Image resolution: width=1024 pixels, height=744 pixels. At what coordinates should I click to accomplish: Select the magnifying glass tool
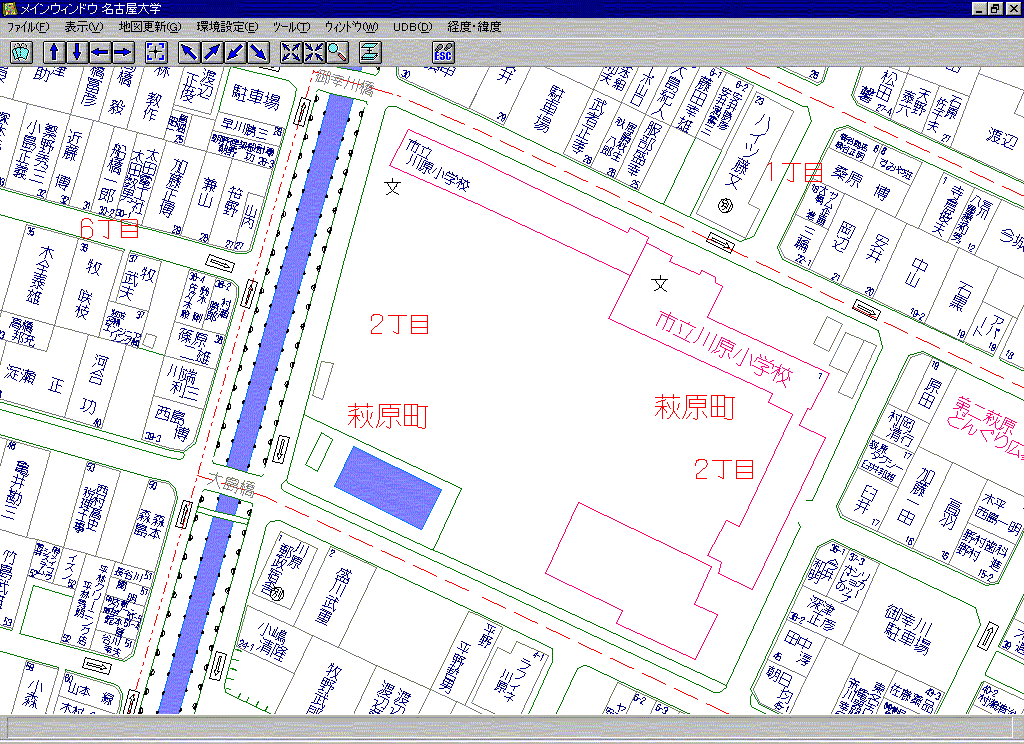pyautogui.click(x=336, y=52)
